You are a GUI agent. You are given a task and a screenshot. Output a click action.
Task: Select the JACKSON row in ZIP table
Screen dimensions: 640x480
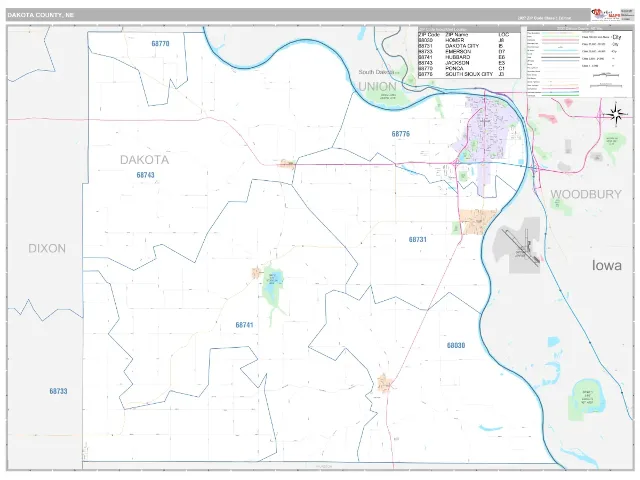pos(469,63)
